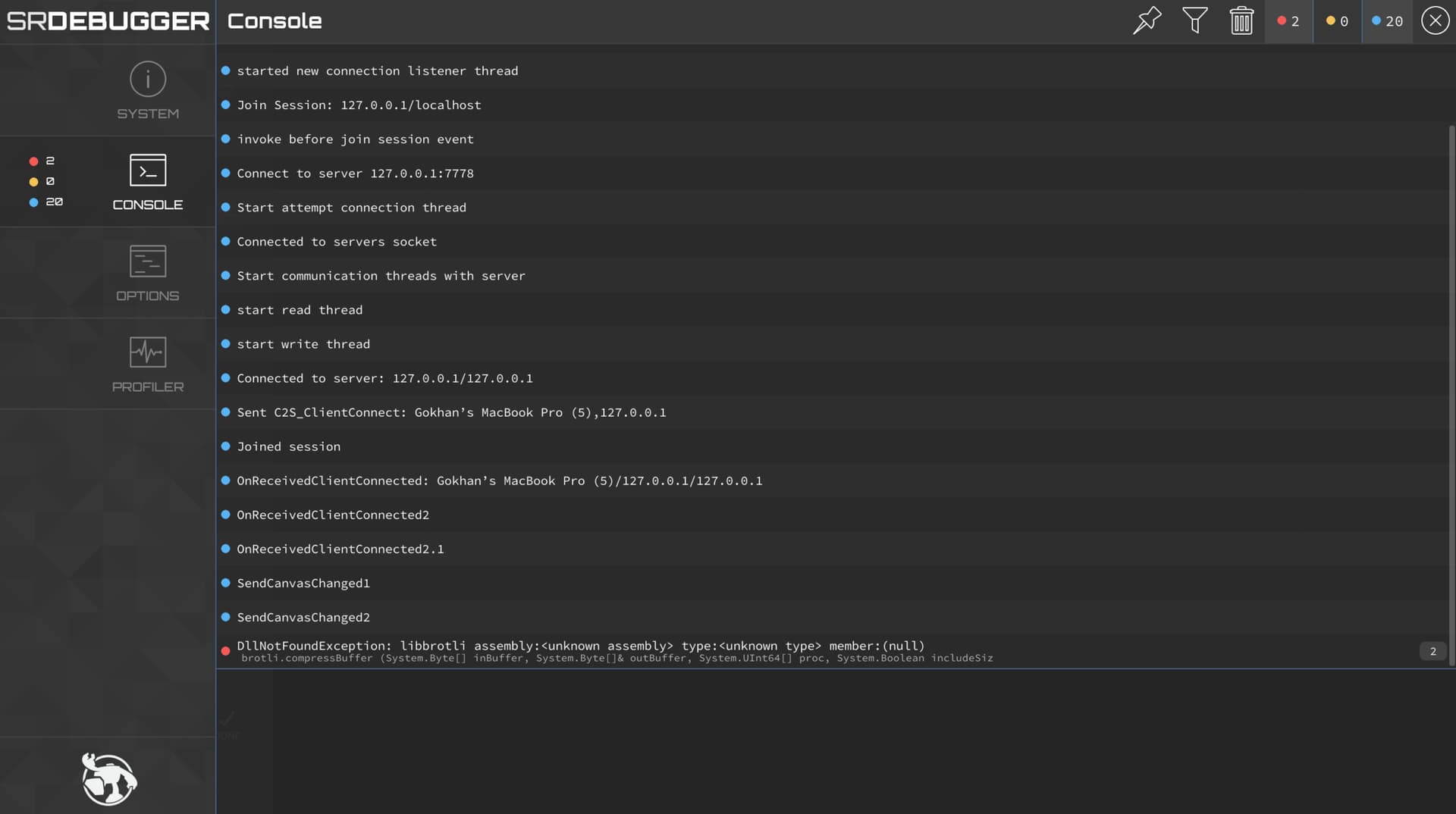The height and width of the screenshot is (814, 1456).
Task: Click the SRDebugger logo title
Action: (108, 21)
